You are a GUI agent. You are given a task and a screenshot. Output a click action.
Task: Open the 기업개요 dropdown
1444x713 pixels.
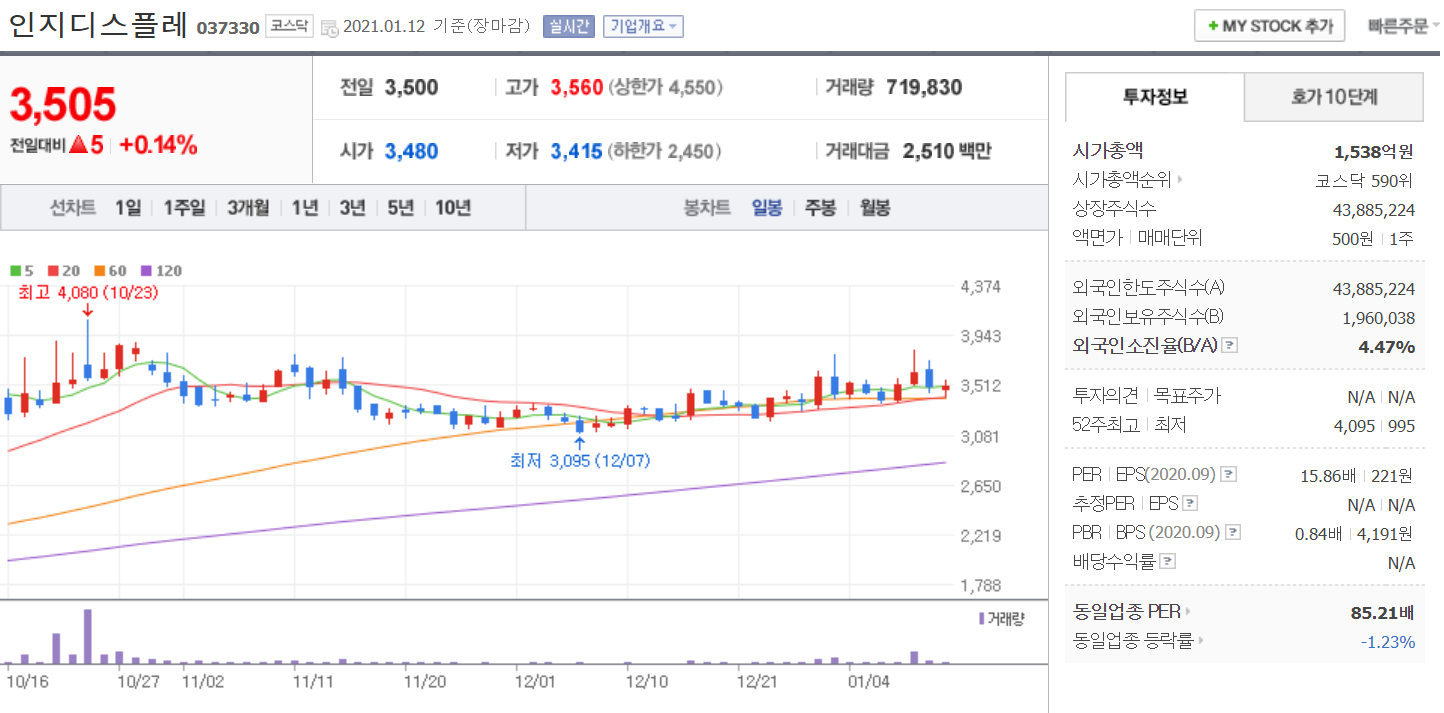click(x=643, y=27)
